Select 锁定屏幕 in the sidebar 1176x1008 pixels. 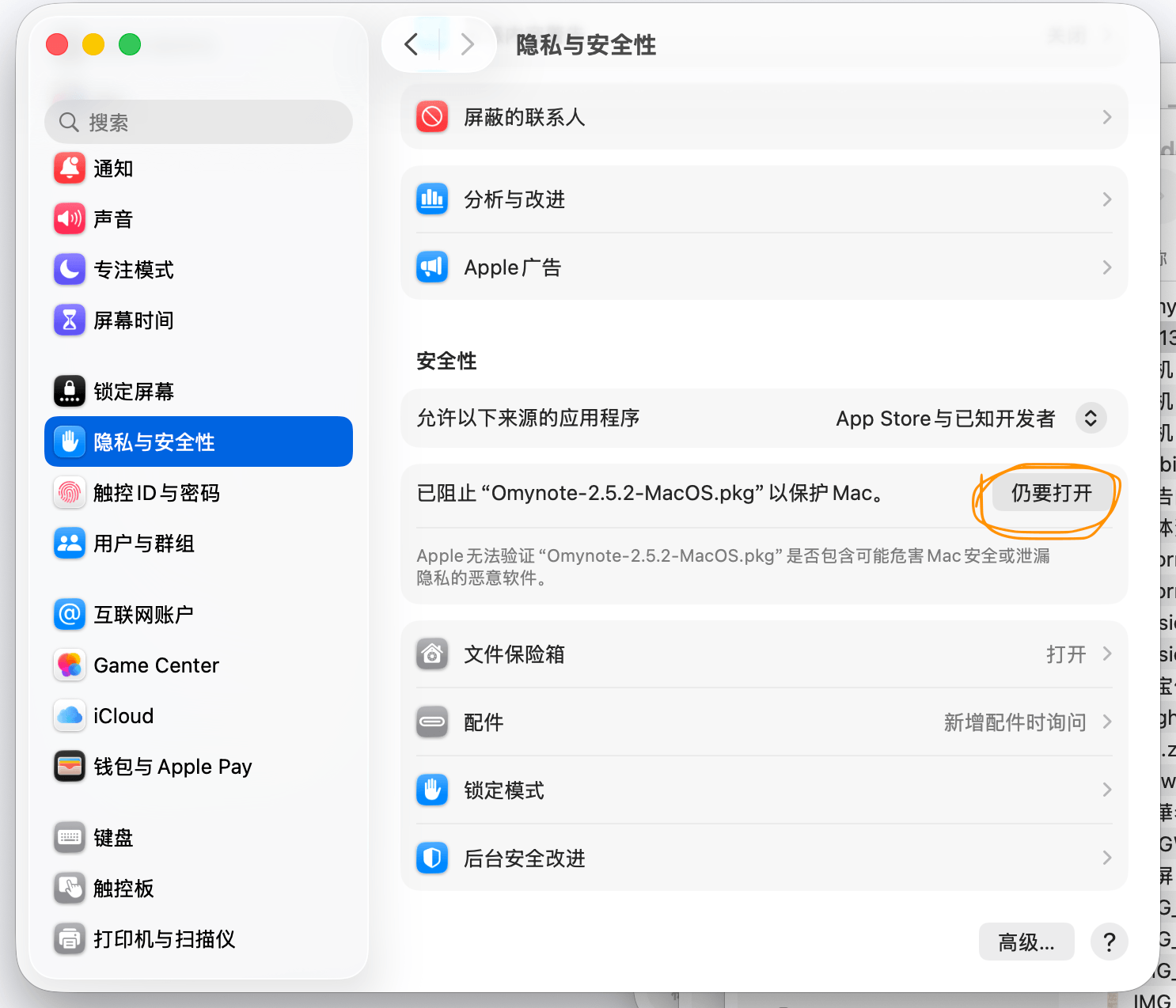pos(199,392)
